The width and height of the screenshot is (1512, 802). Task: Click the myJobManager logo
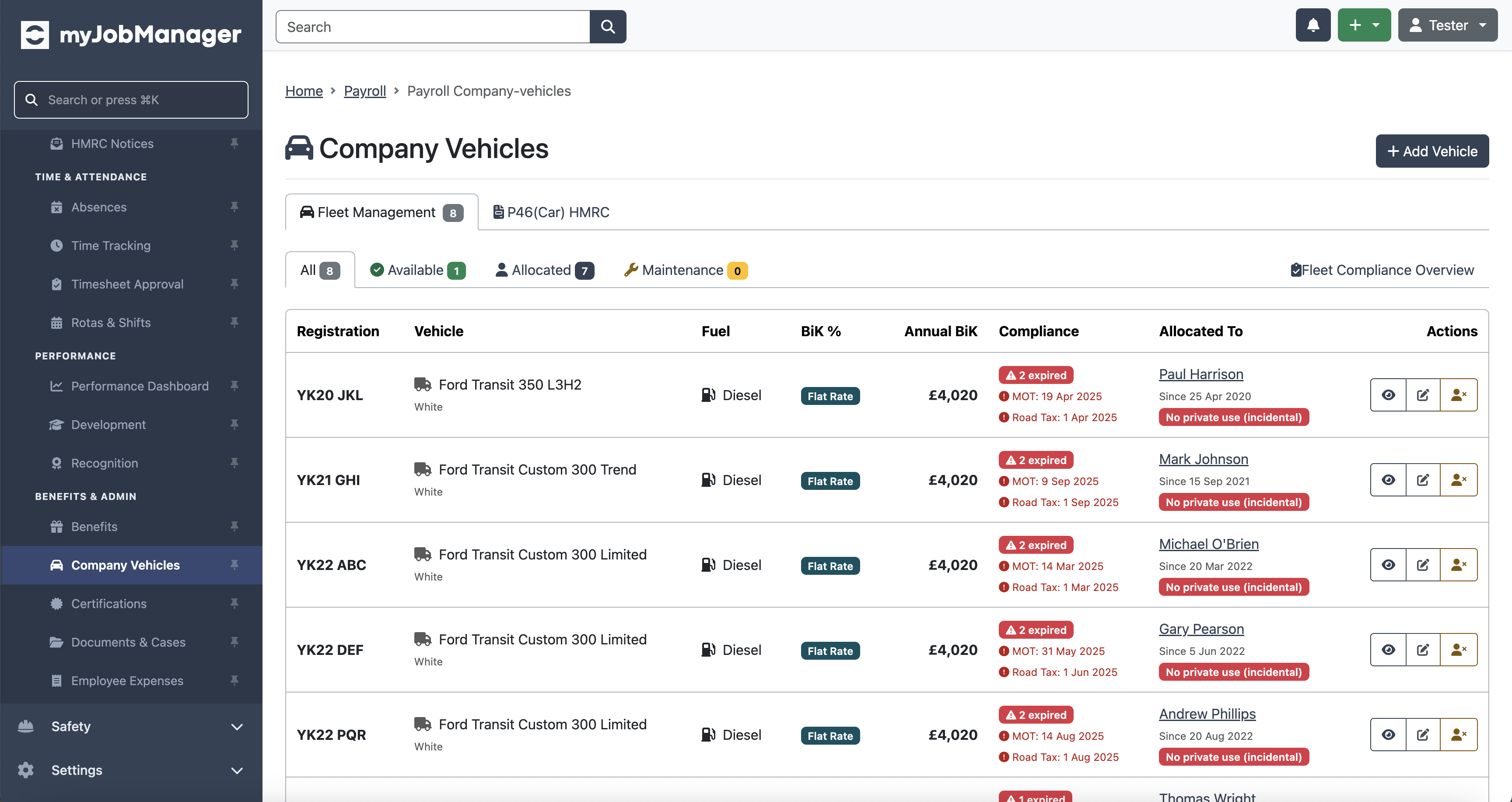coord(131,35)
